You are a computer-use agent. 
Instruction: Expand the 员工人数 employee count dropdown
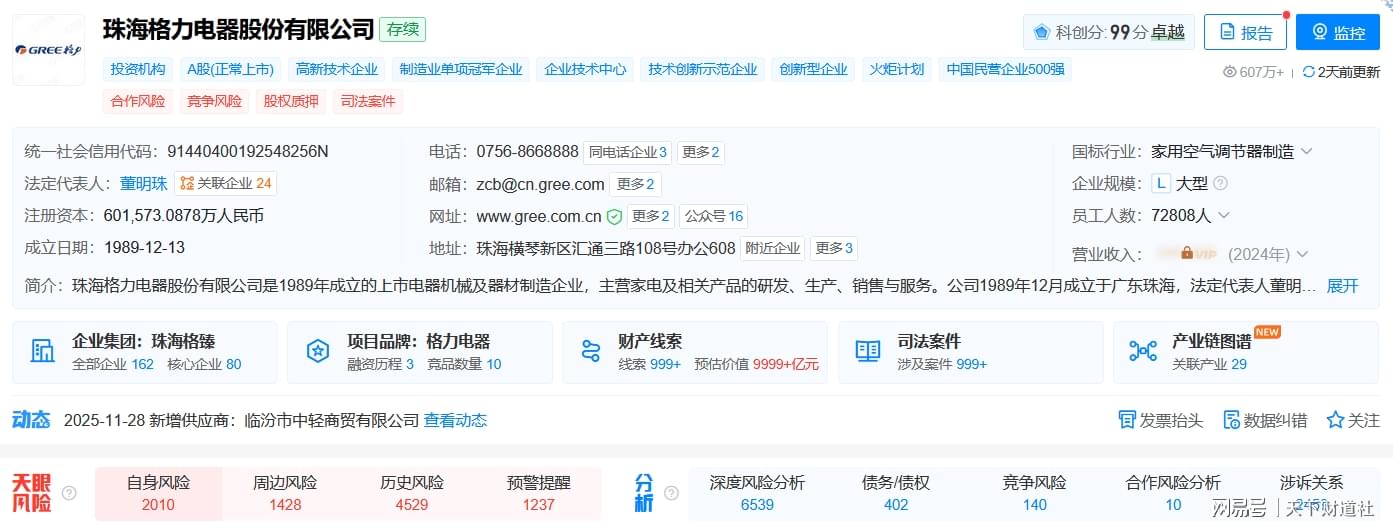click(1223, 216)
